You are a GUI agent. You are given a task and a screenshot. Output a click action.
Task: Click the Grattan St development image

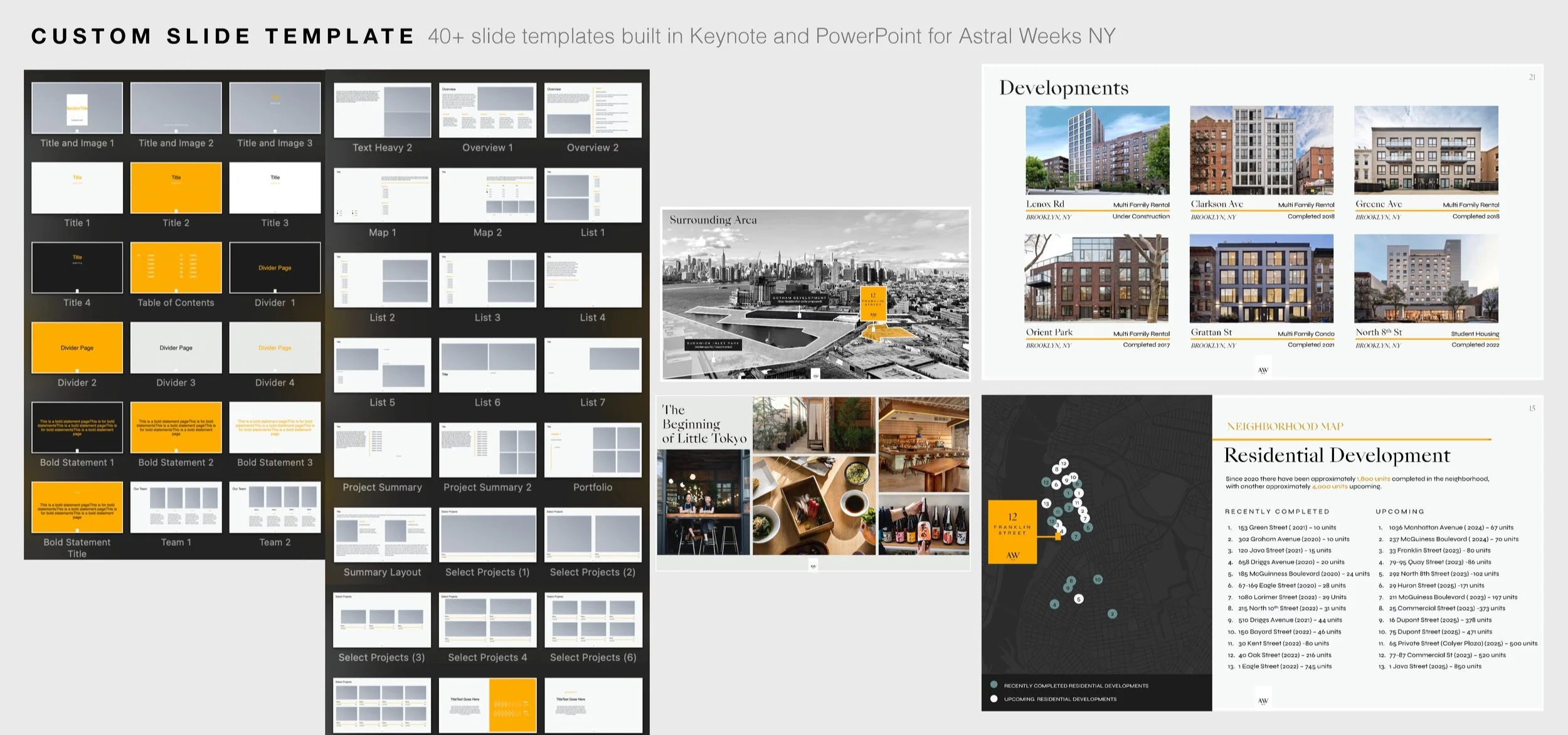pyautogui.click(x=1261, y=278)
